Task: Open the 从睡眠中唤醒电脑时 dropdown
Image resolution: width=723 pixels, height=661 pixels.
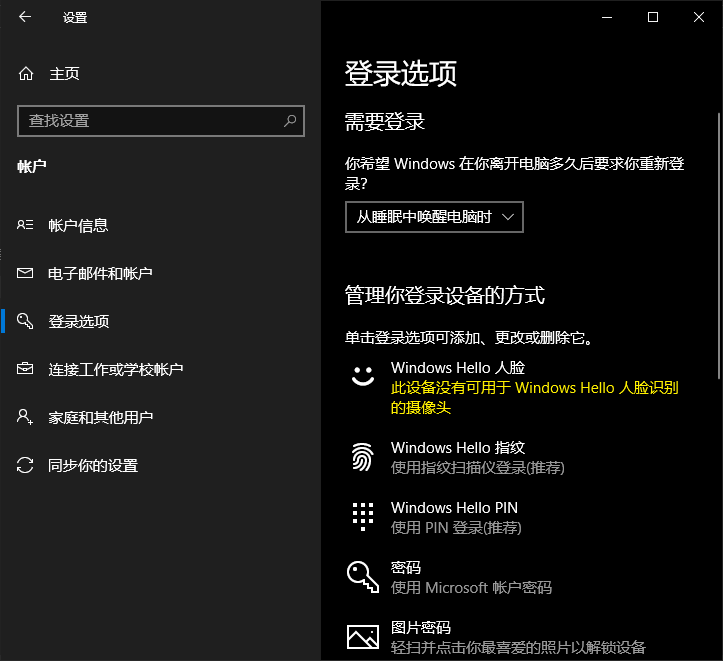Action: pos(434,217)
